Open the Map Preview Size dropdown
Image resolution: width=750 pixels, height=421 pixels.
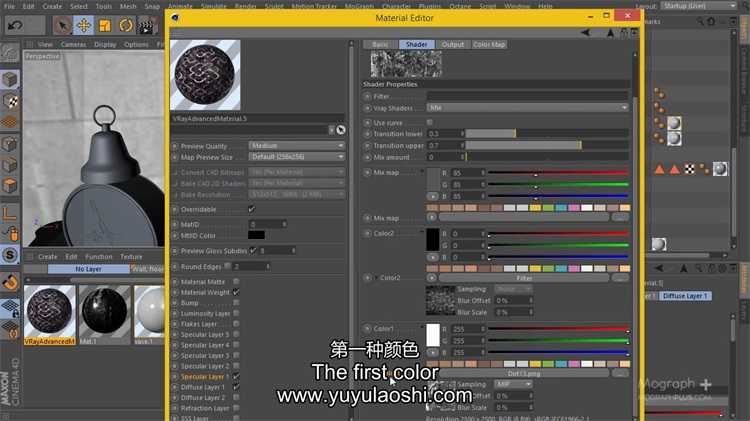tap(297, 156)
